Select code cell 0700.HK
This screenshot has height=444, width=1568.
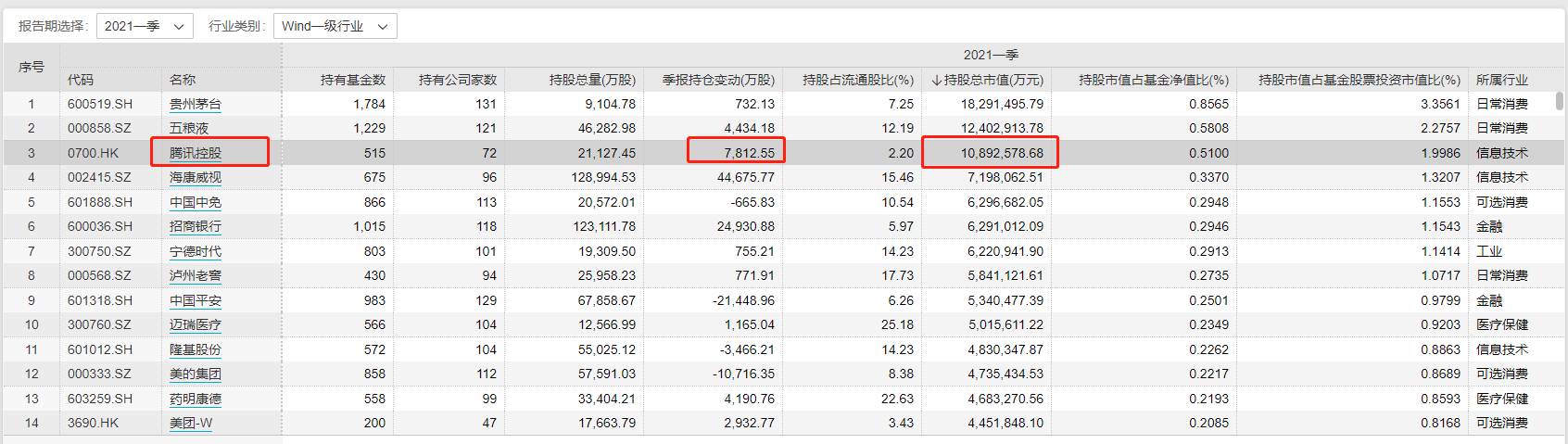tap(93, 153)
